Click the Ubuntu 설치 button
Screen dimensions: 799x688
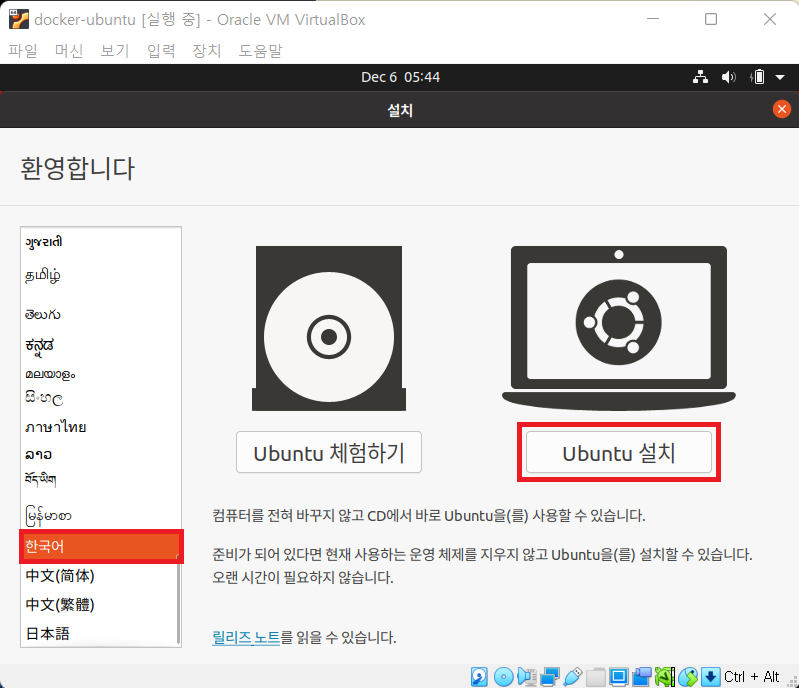click(619, 453)
